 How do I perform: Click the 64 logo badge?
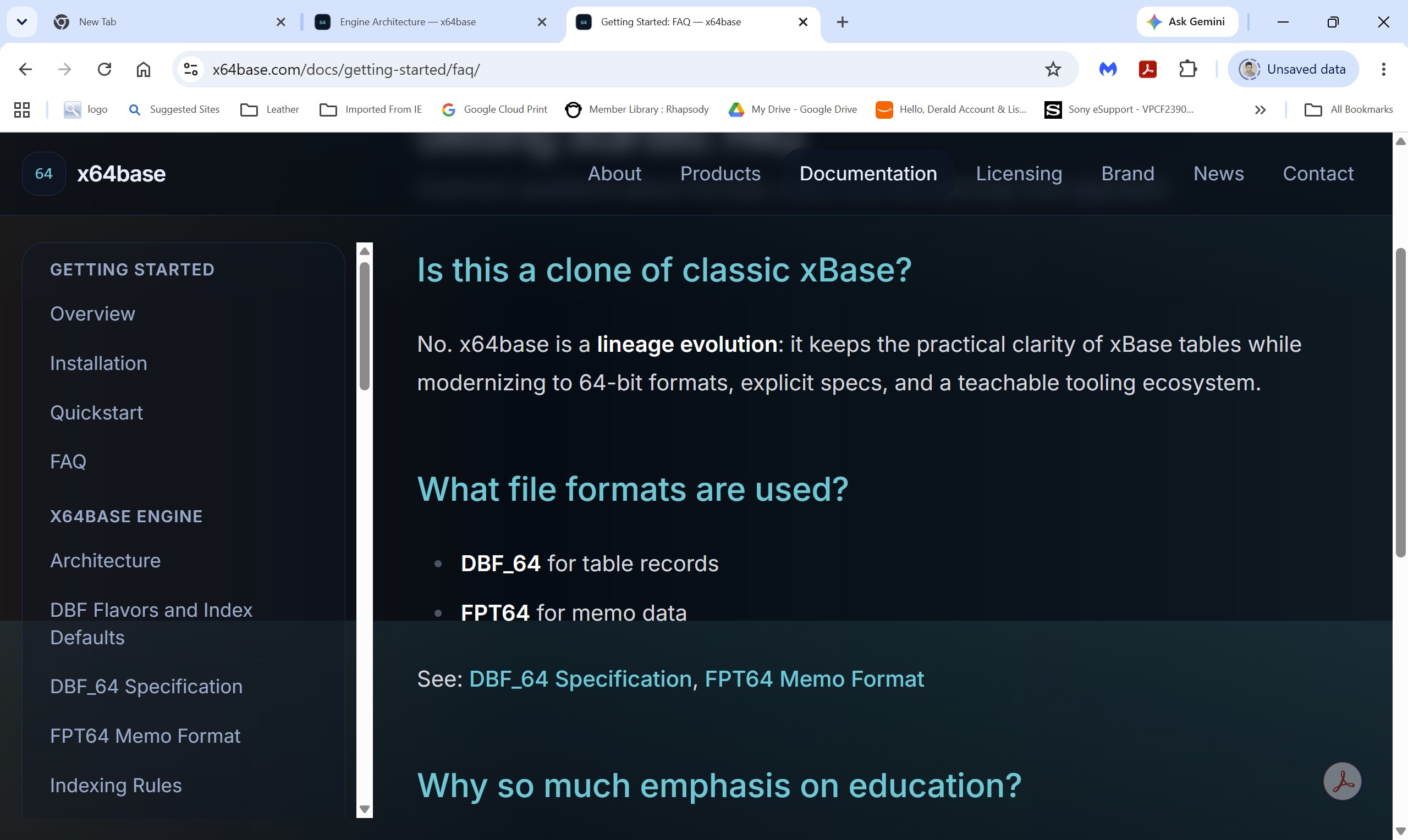(x=43, y=174)
